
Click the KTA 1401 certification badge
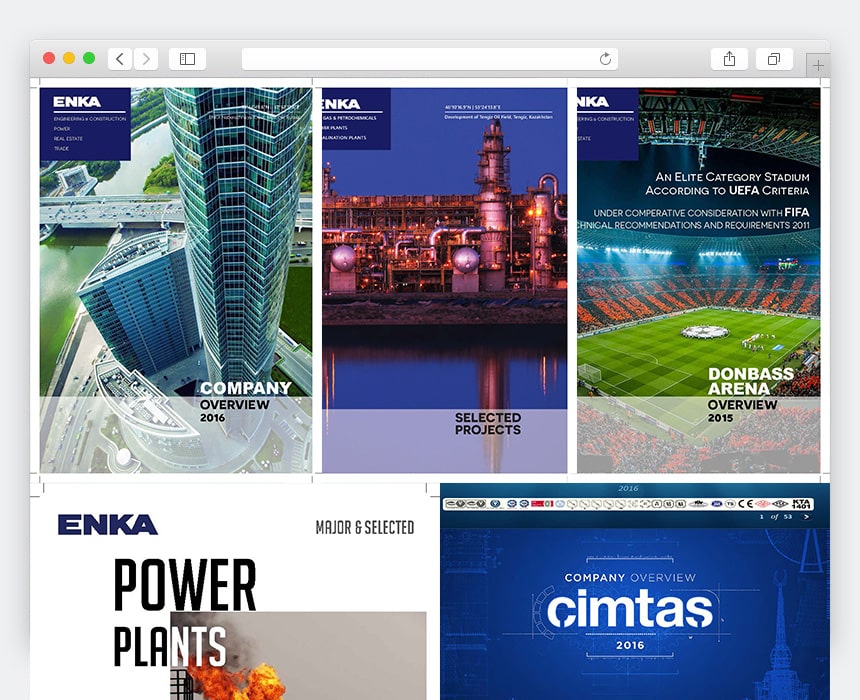click(802, 504)
